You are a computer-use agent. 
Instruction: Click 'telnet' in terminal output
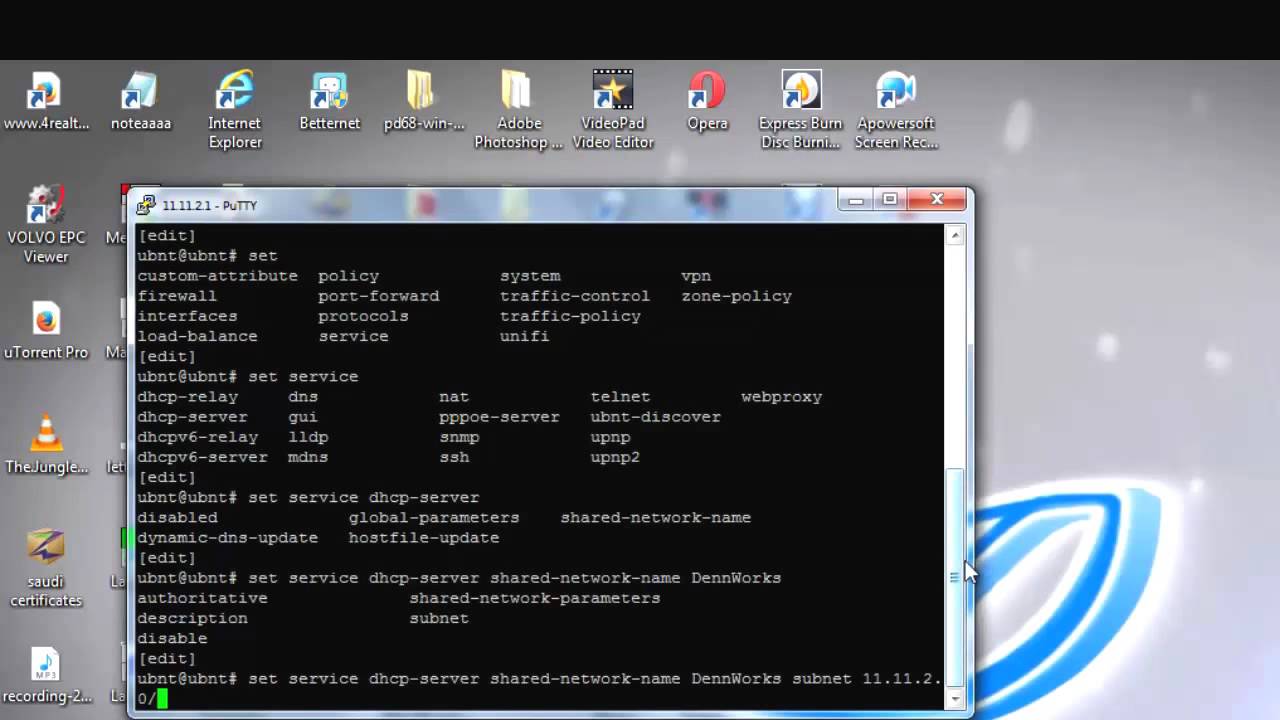click(620, 397)
